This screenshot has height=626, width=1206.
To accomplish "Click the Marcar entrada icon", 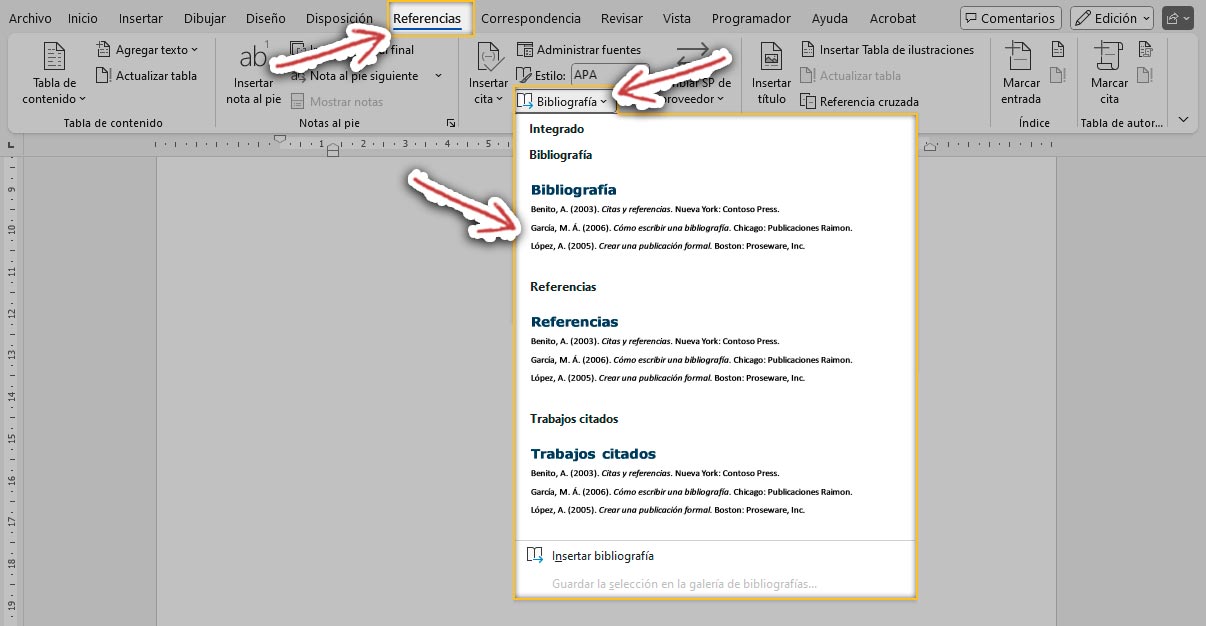I will [1020, 73].
